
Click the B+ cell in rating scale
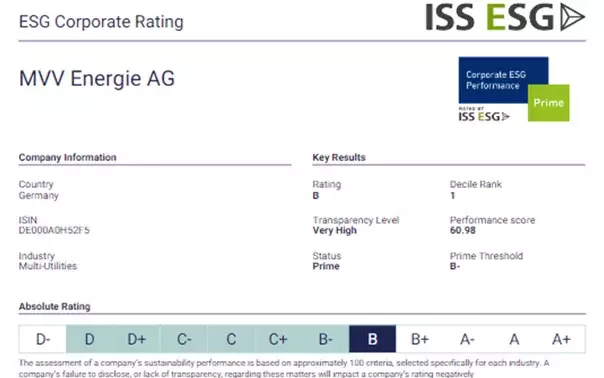[x=420, y=339]
